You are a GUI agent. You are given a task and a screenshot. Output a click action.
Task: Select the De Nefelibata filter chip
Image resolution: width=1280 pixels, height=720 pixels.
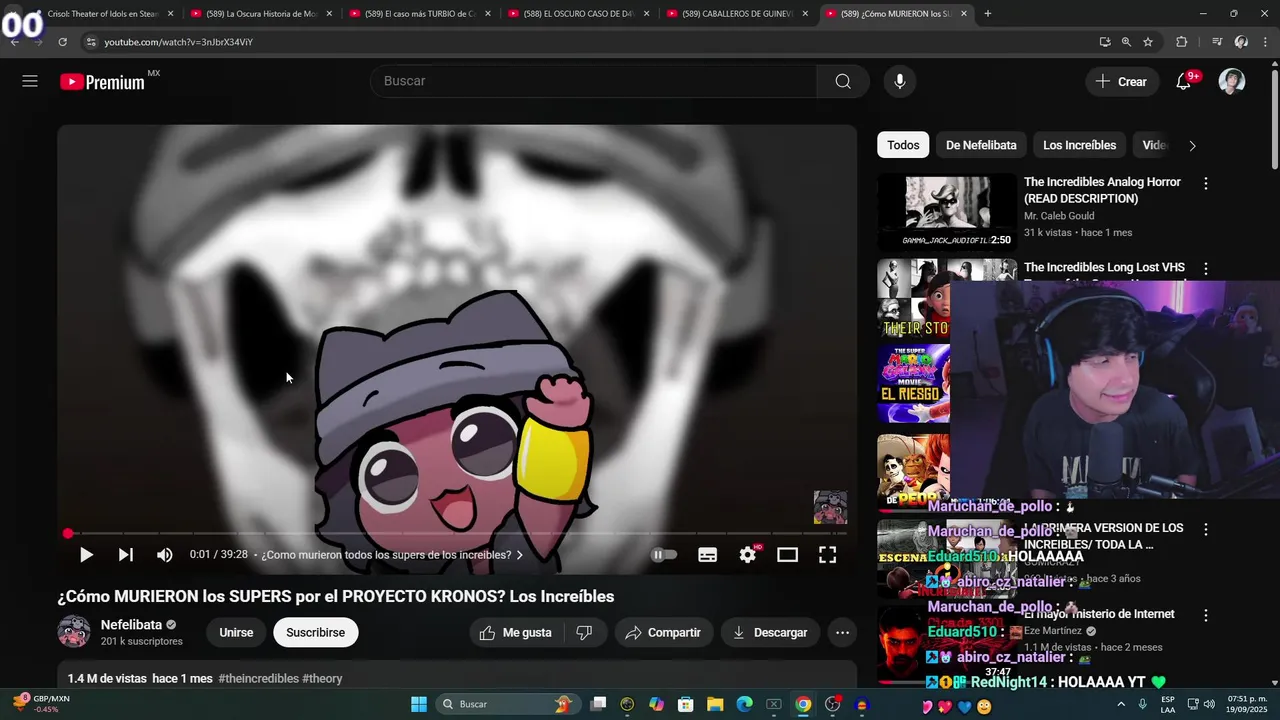[981, 145]
